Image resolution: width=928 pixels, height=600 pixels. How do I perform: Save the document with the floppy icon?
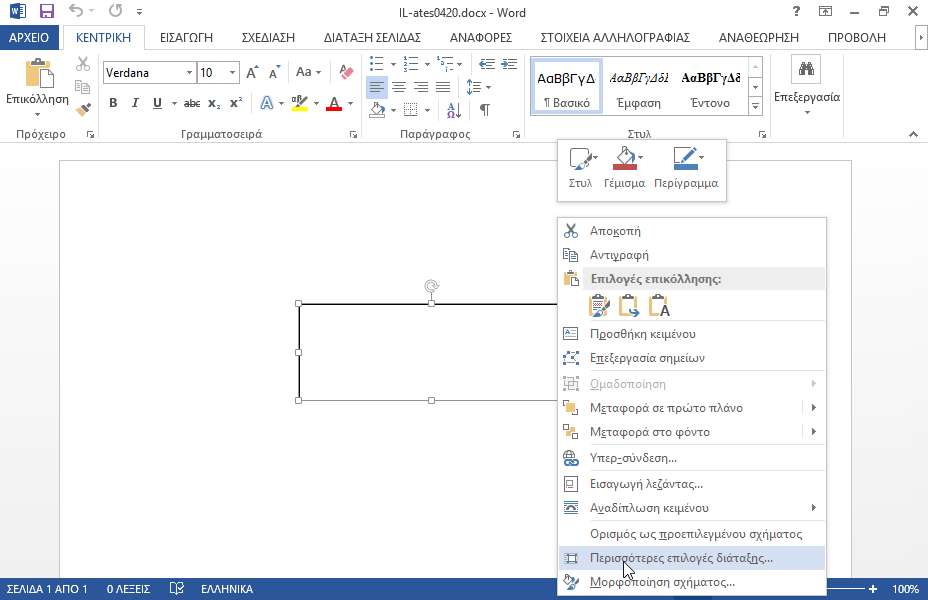pos(46,11)
